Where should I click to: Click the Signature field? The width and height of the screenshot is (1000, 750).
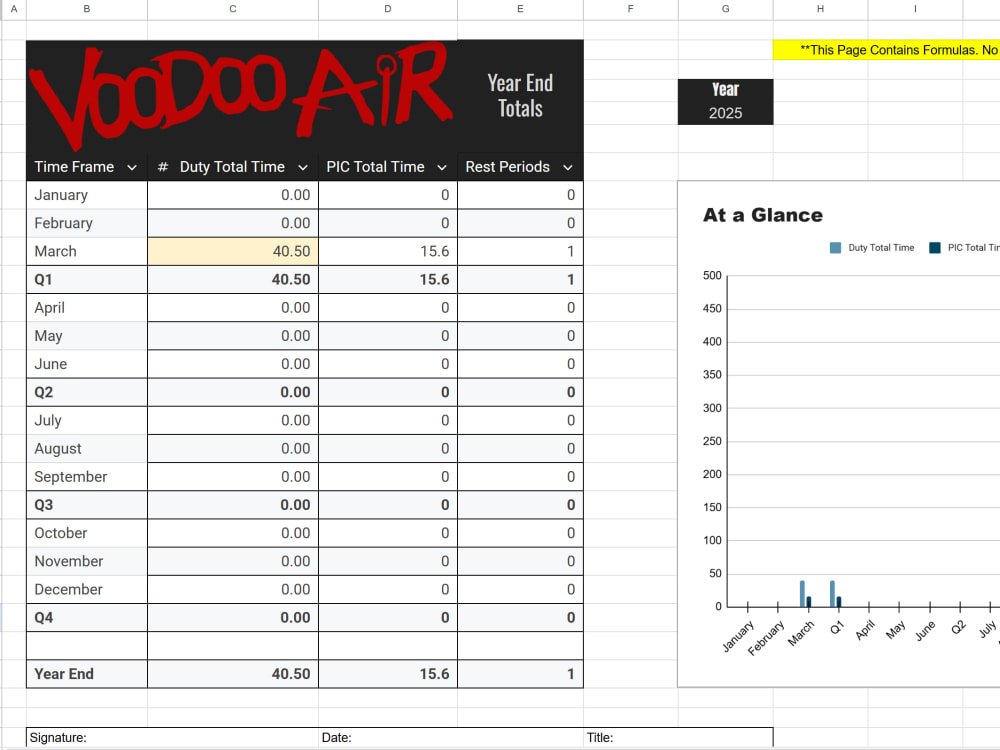point(172,737)
